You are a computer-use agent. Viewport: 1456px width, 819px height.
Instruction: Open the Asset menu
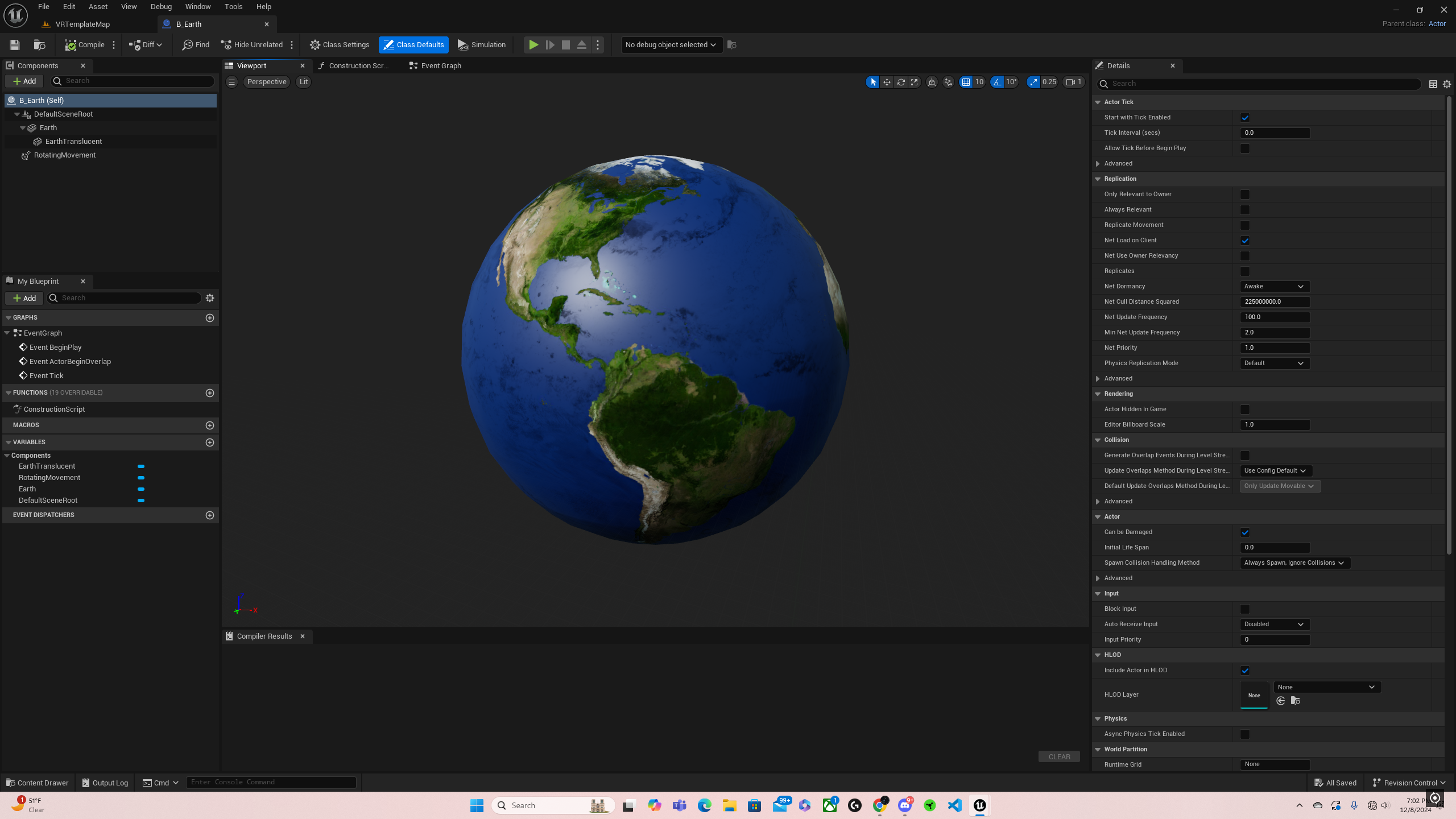click(x=98, y=7)
